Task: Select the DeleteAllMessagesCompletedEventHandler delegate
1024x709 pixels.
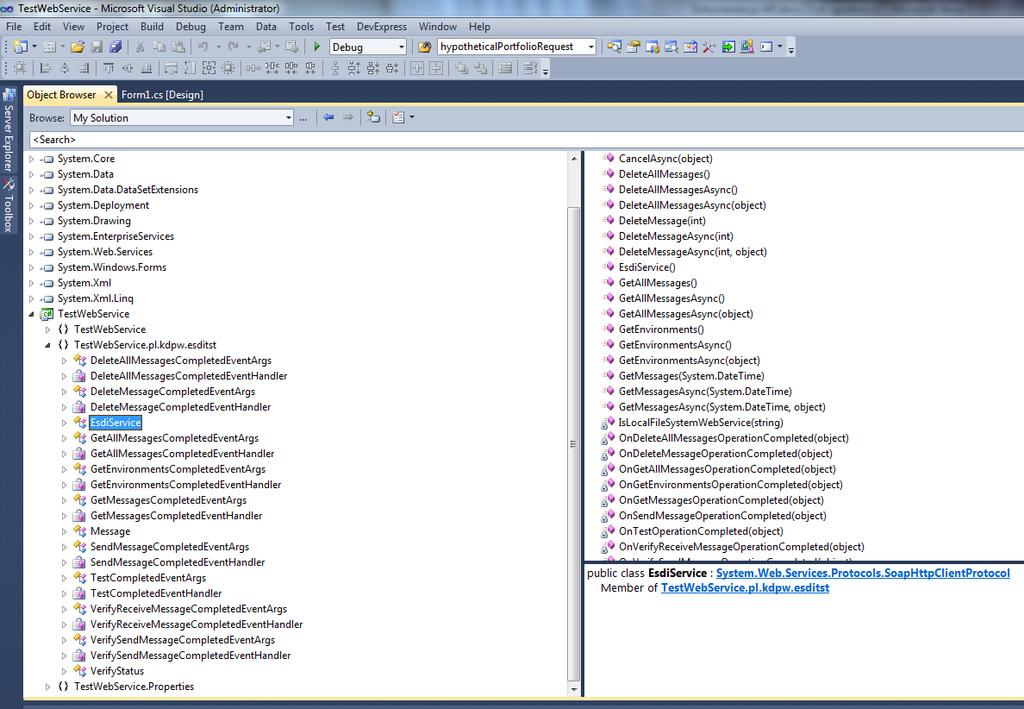Action: [189, 376]
